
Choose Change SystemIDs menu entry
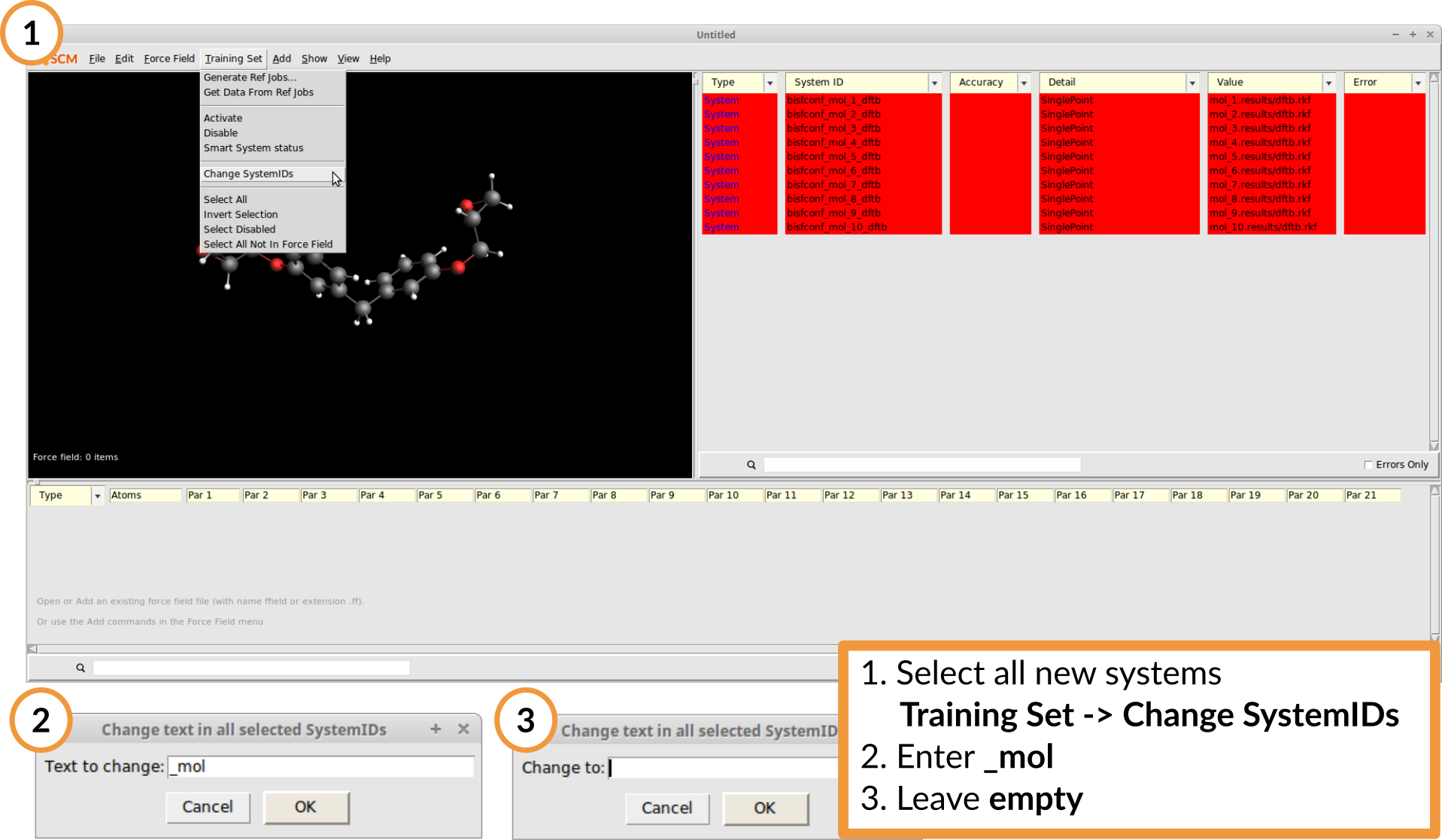272,174
